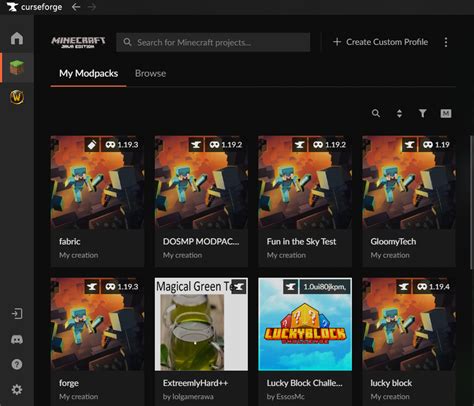The height and width of the screenshot is (406, 474).
Task: Open the three-dot more options menu
Action: (446, 42)
